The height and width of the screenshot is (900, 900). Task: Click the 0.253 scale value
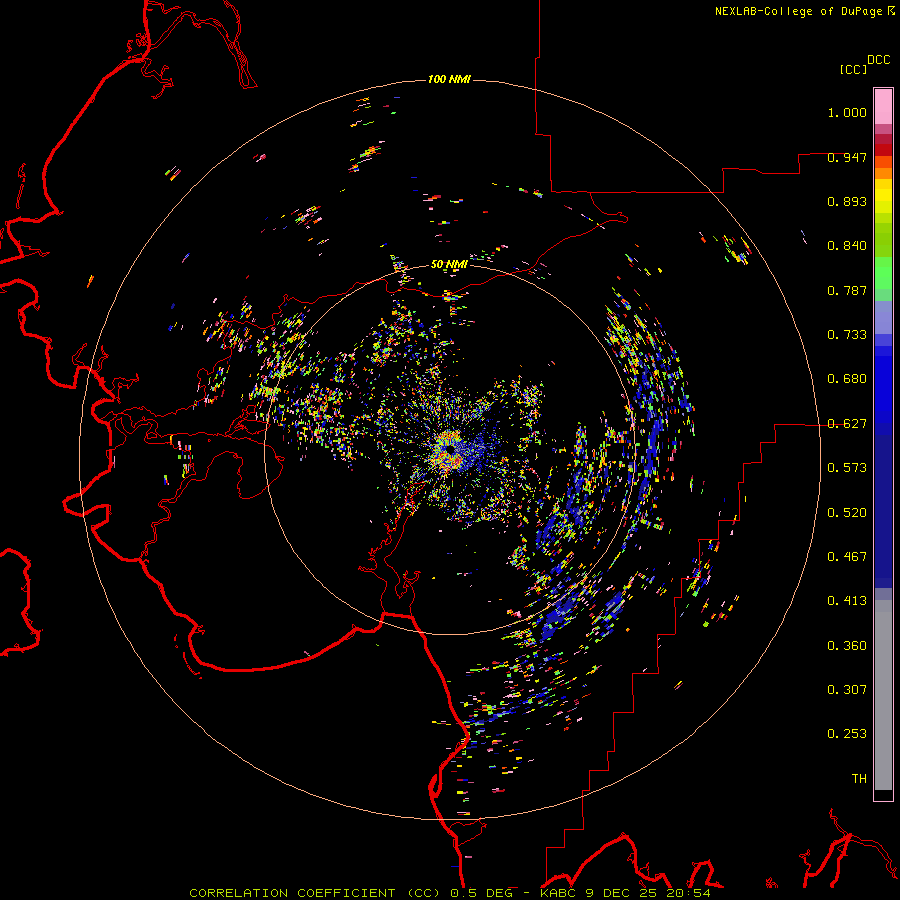click(x=847, y=734)
